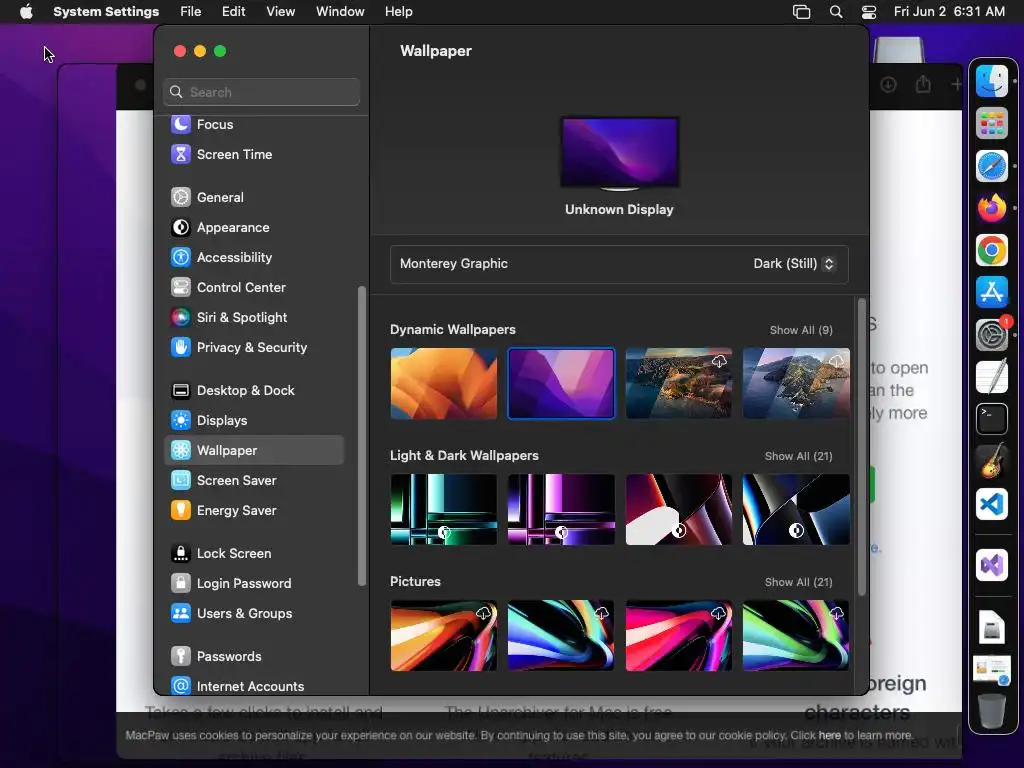Open Control Center in menu bar

[x=869, y=12]
